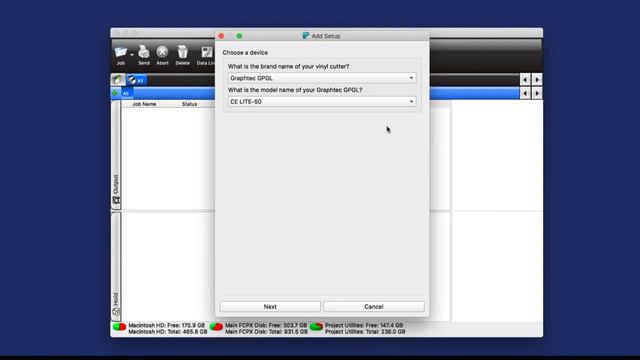
Task: Click the Cancel button
Action: [374, 307]
